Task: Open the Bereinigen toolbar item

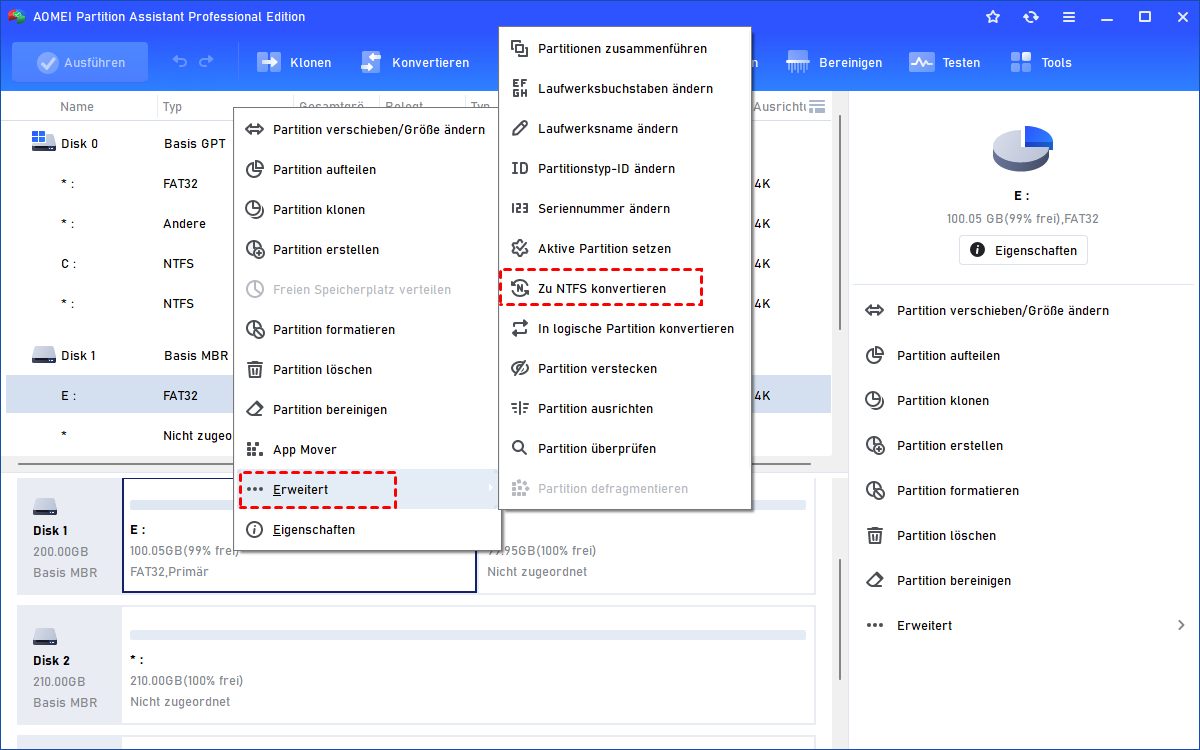Action: 834,62
